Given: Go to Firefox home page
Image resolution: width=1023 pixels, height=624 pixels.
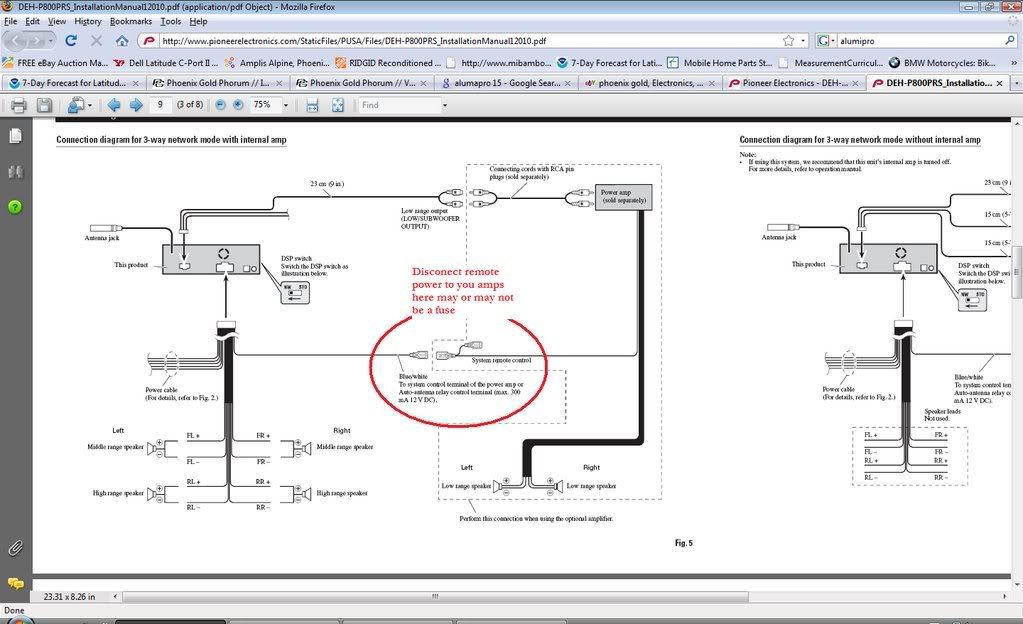Looking at the screenshot, I should click(122, 40).
